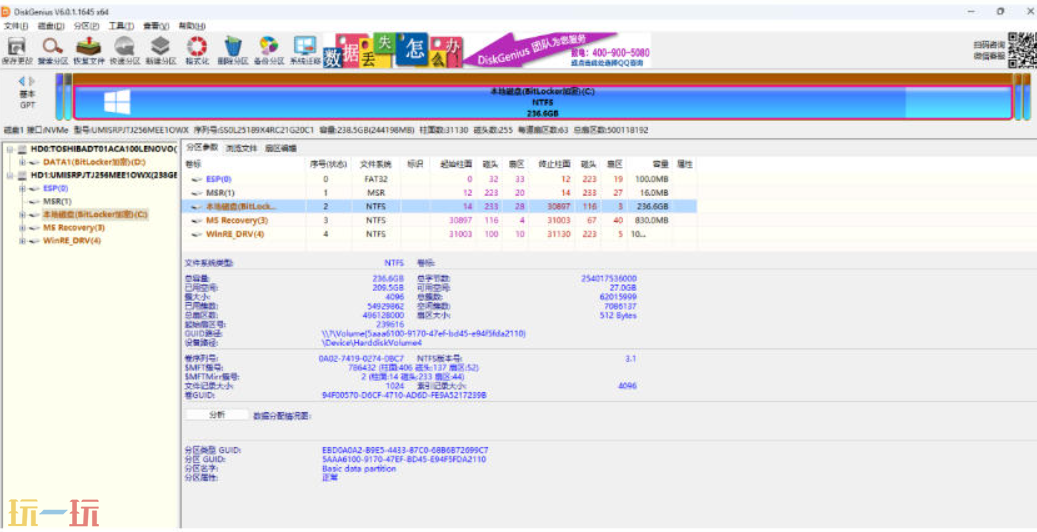
Task: Click the DiskGenius logo in the title bar
Action: 6,11
